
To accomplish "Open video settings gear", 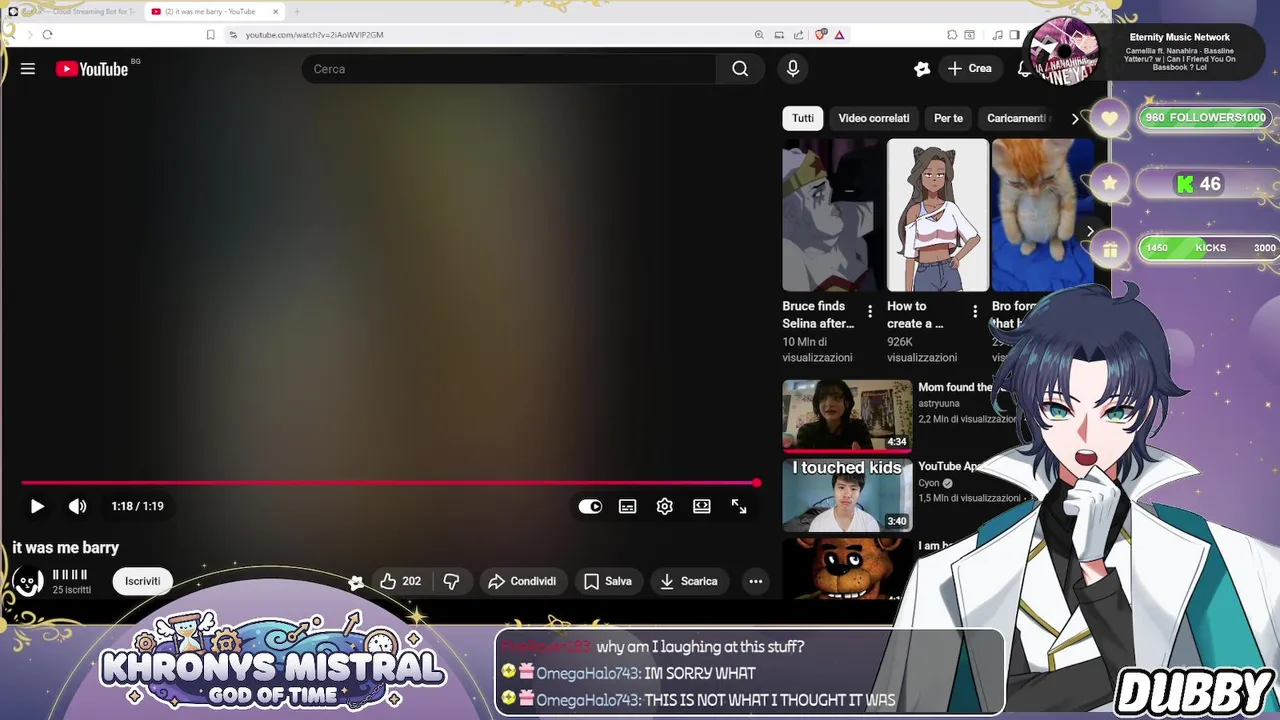I will point(665,507).
